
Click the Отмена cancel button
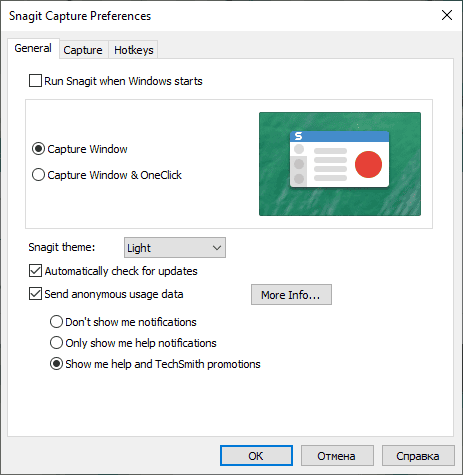[x=337, y=456]
